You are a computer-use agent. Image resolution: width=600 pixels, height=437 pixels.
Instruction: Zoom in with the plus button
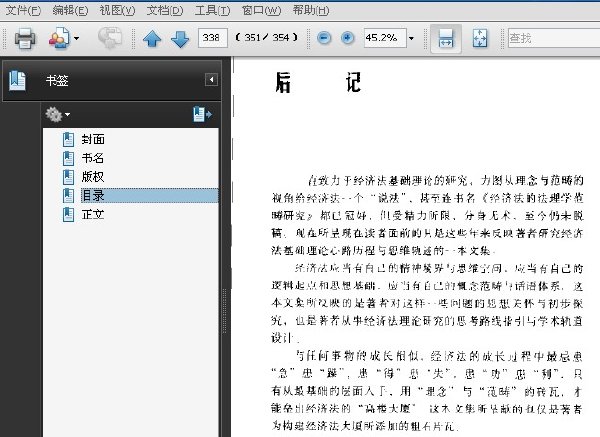(x=347, y=38)
